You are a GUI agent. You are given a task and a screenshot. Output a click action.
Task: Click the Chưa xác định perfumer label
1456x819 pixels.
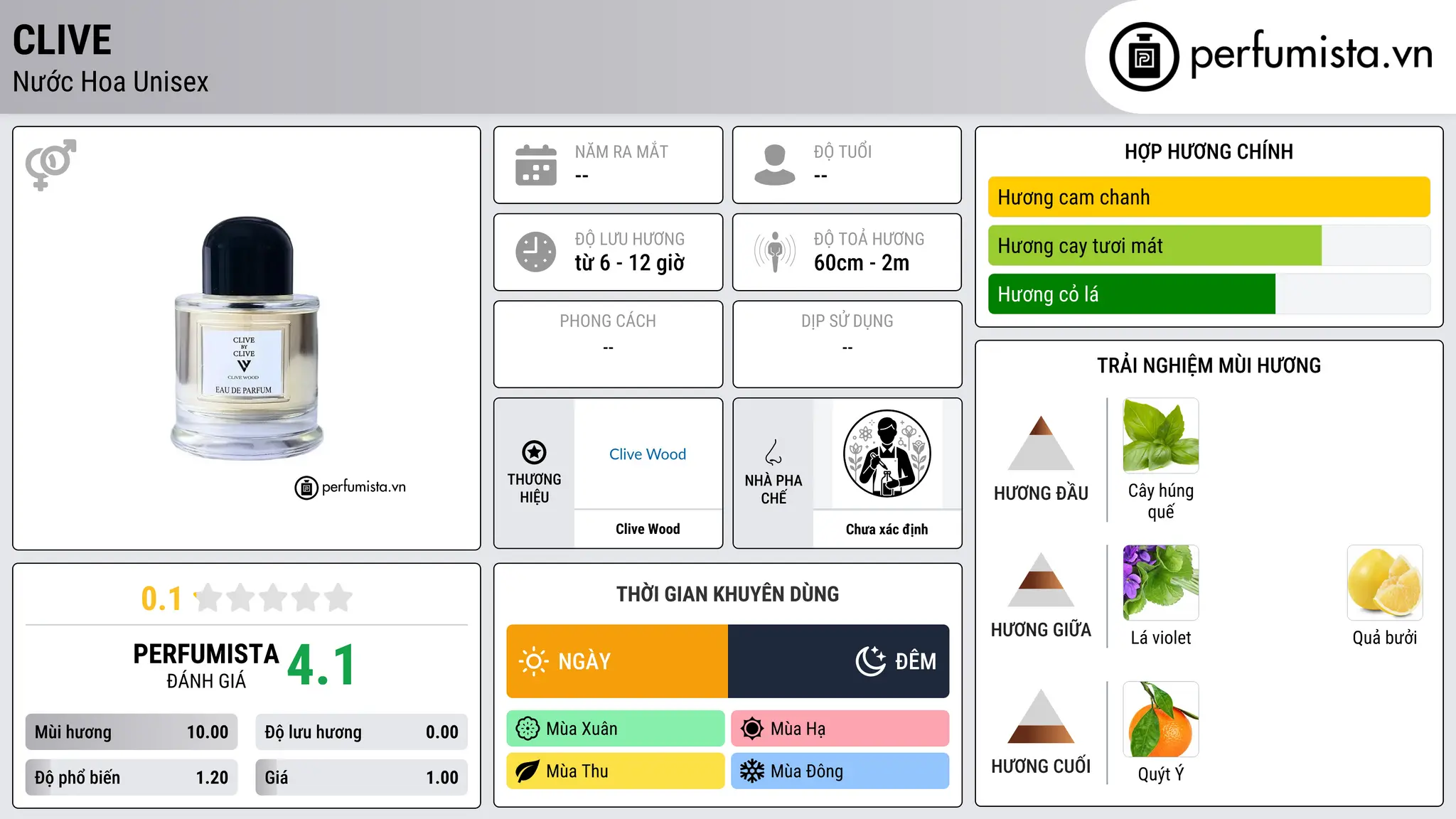pos(887,529)
